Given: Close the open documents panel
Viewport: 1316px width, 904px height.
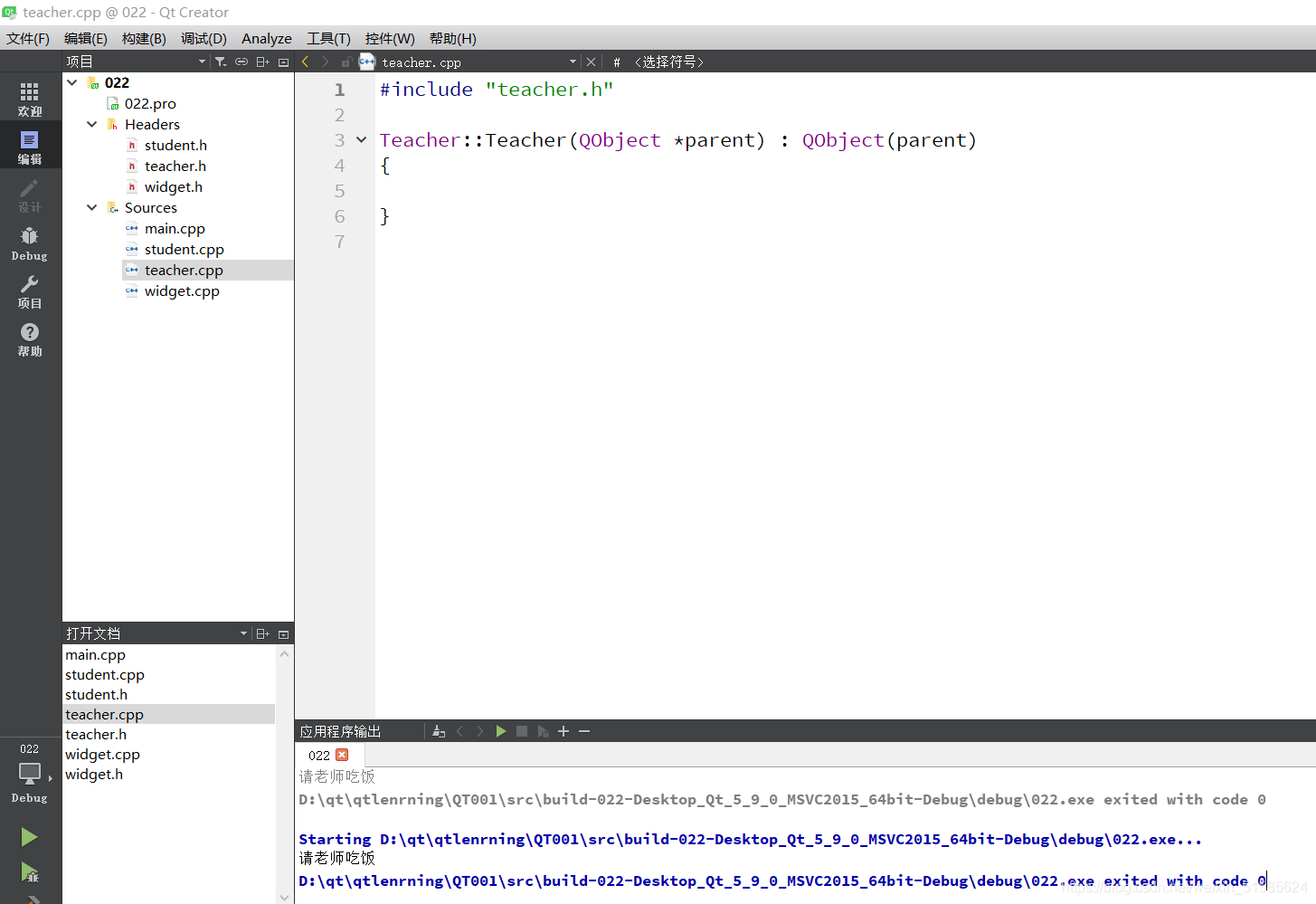Looking at the screenshot, I should (x=283, y=633).
